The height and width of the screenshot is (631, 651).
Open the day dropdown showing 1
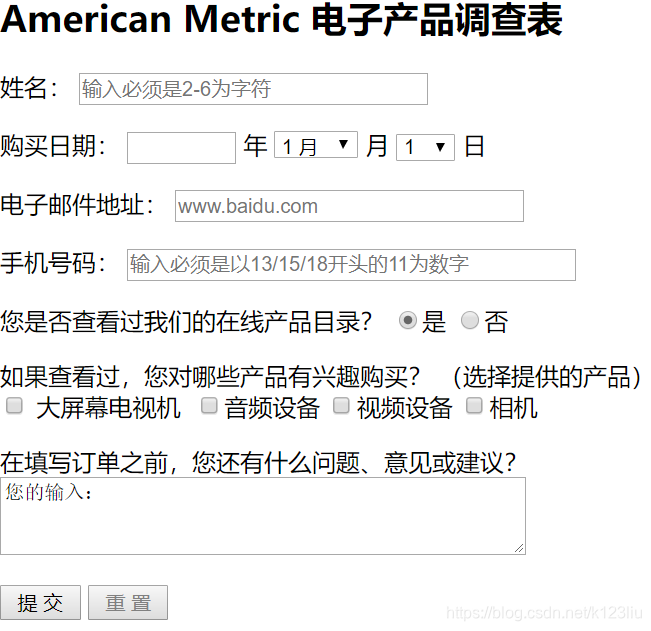pos(425,147)
